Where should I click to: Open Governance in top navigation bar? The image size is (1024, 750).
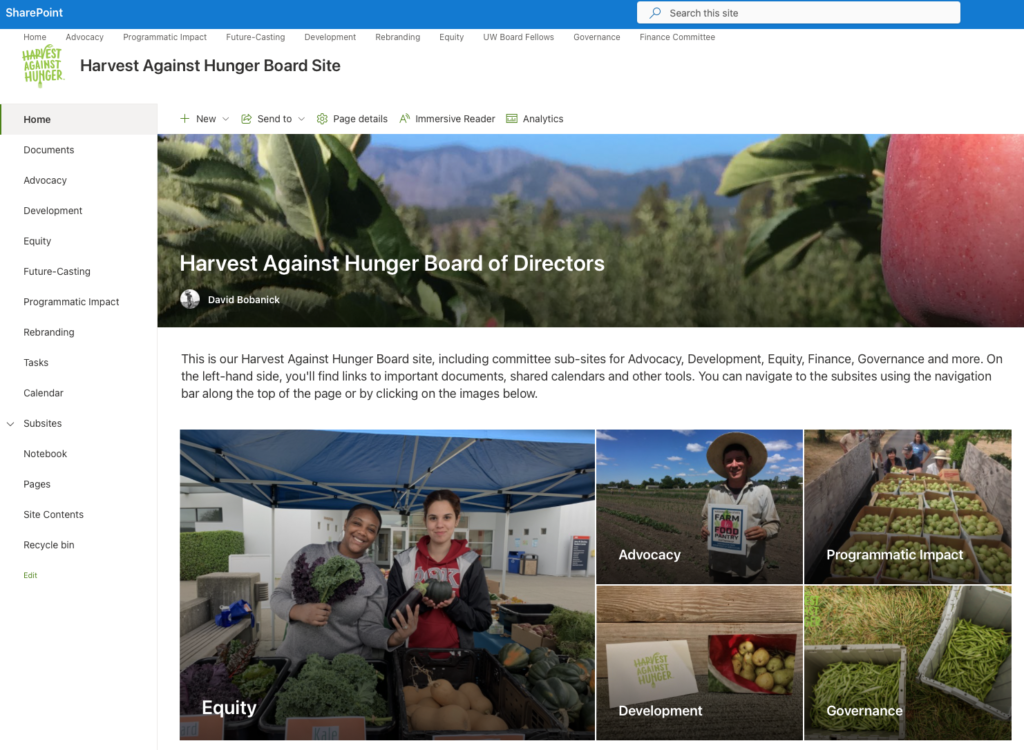coord(597,37)
